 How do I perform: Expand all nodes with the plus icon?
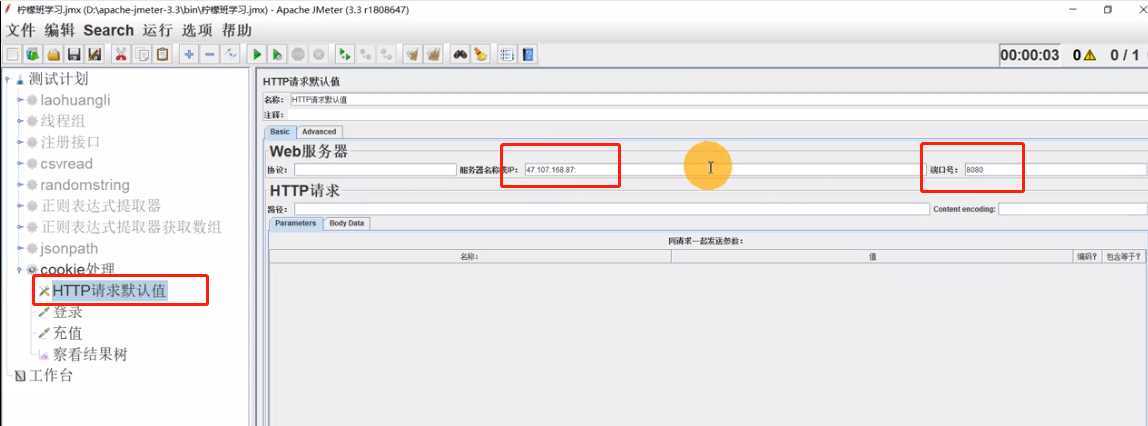click(189, 54)
